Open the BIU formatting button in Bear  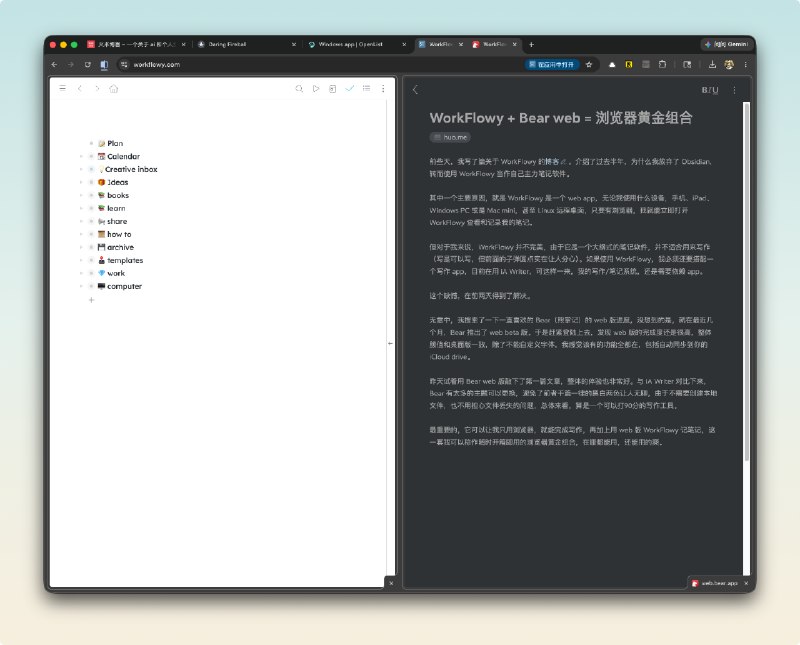tap(710, 90)
